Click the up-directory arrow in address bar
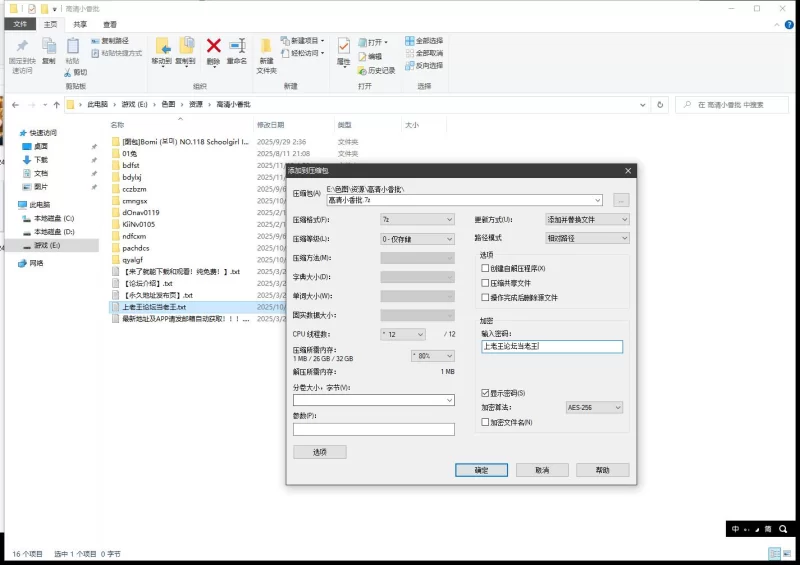 [62, 104]
